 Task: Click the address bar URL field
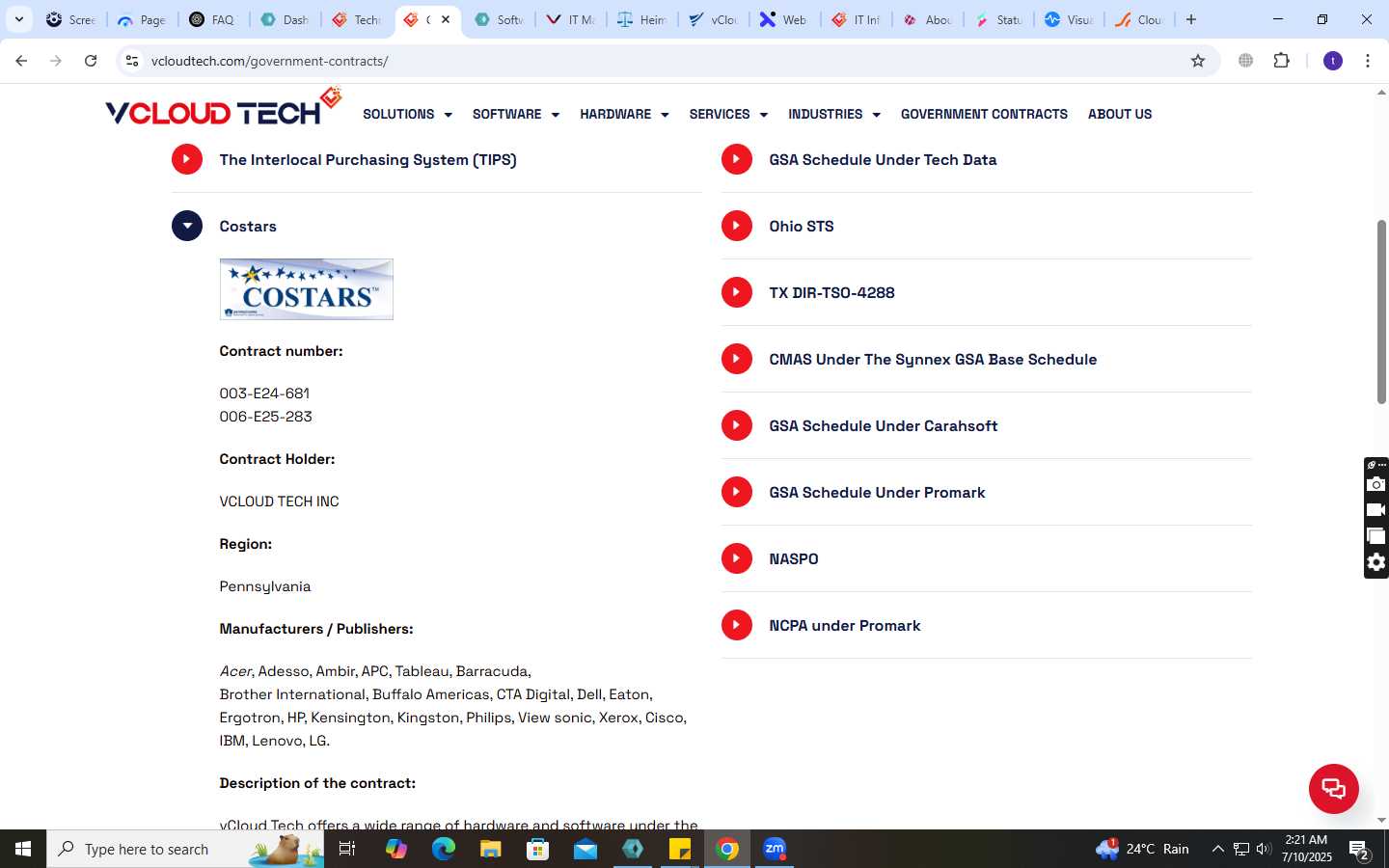pos(666,61)
